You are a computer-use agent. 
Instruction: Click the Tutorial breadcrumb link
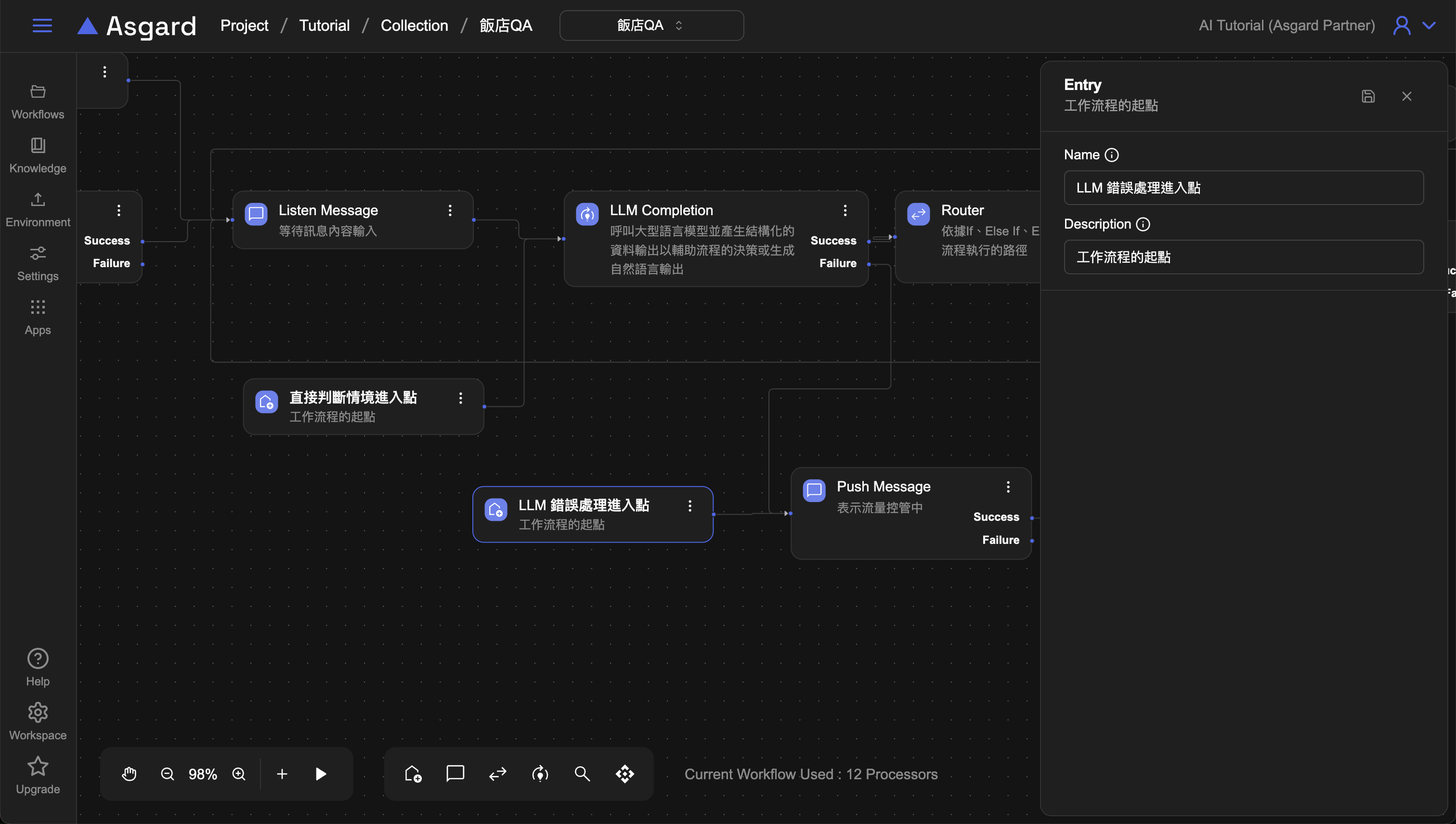click(324, 26)
